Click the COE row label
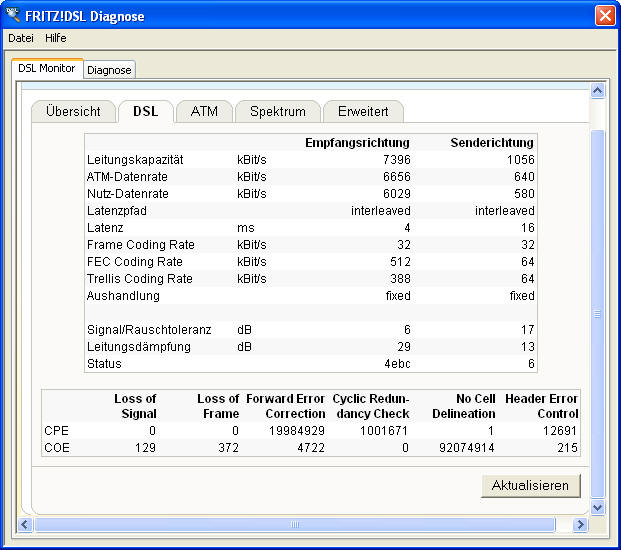The height and width of the screenshot is (550, 621). 57,448
